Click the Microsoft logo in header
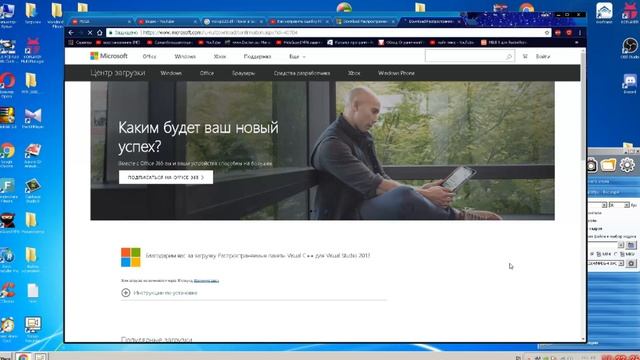Viewport: 640px width, 360px height. pos(109,56)
